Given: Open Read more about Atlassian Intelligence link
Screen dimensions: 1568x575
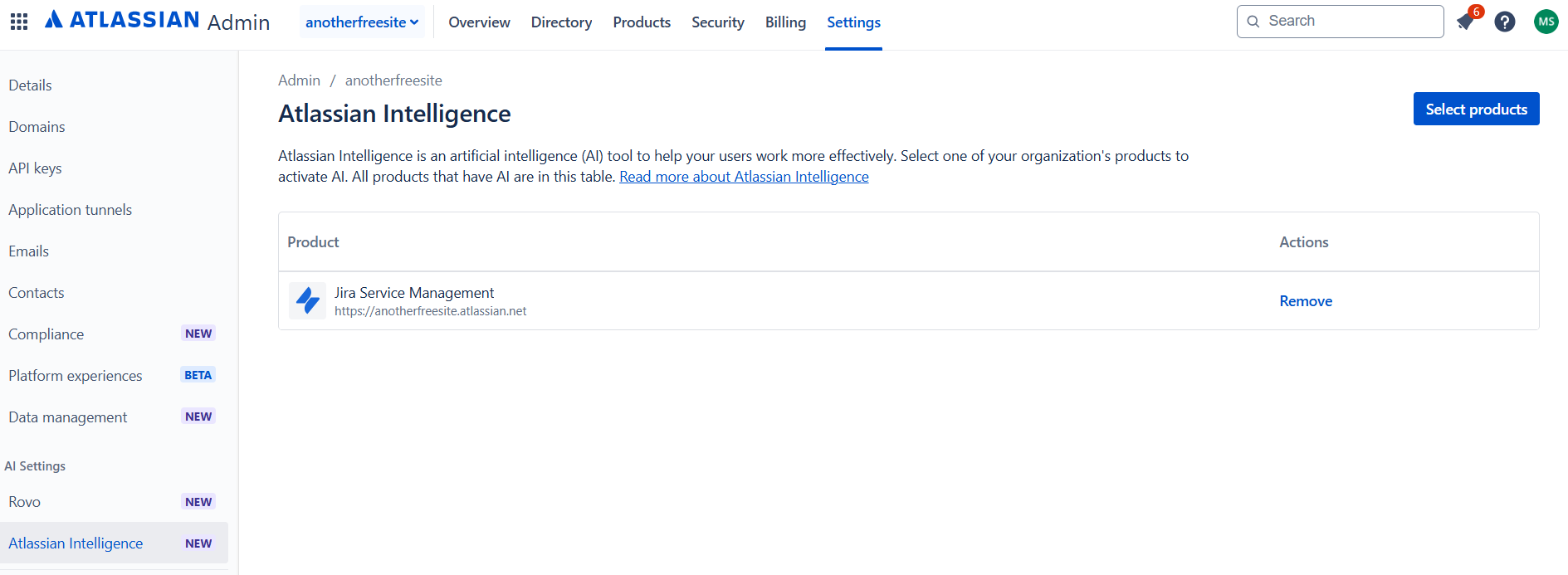Looking at the screenshot, I should point(744,177).
